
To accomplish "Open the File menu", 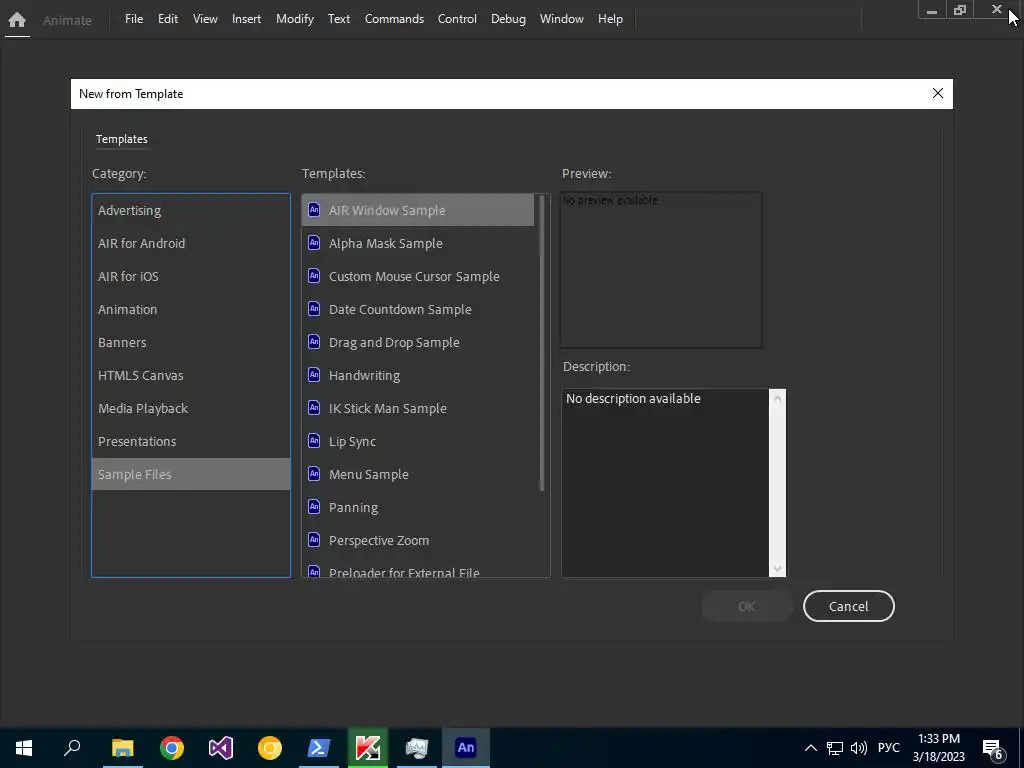I will pyautogui.click(x=134, y=19).
